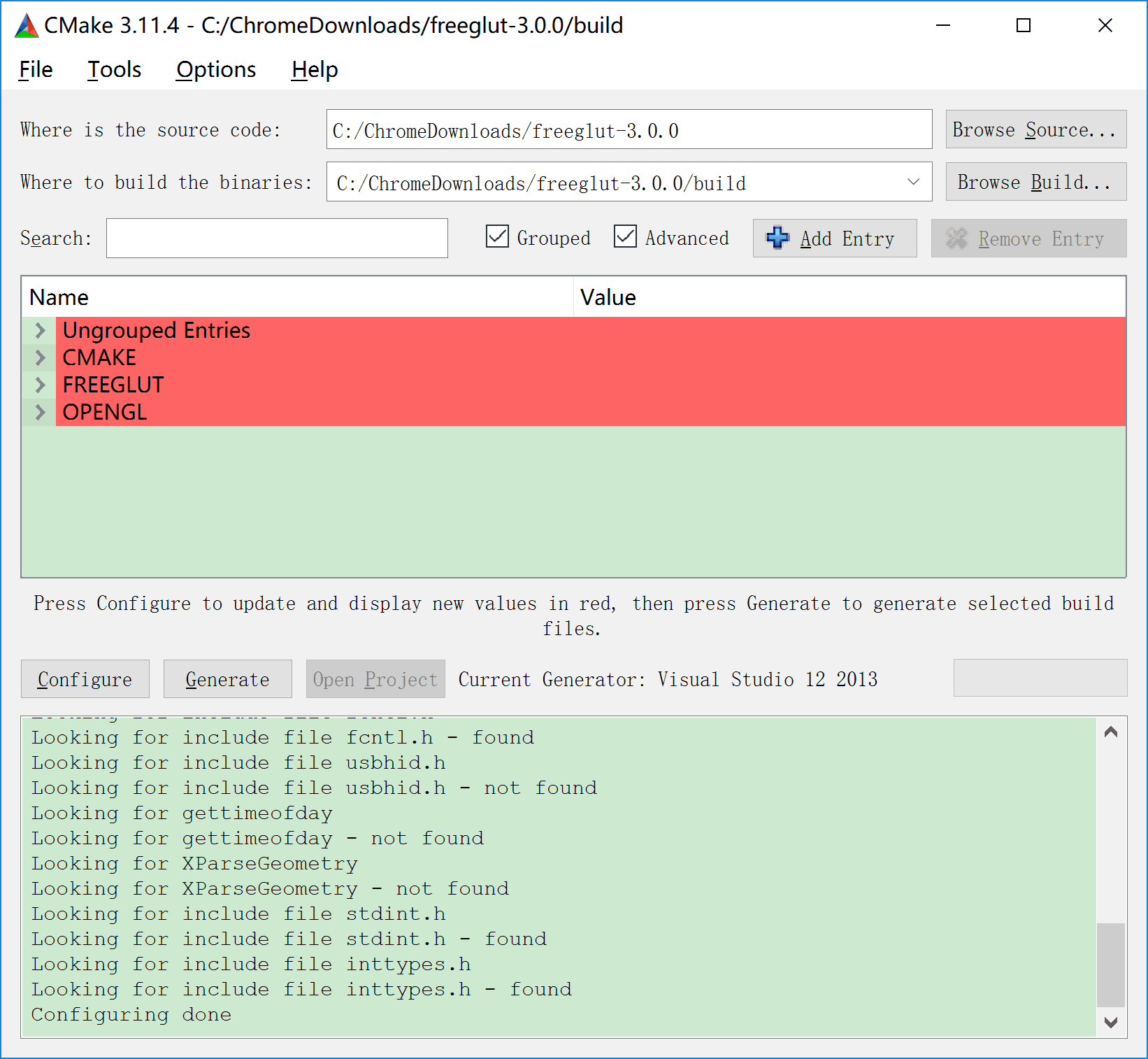Click the 'Configuring done' log line

point(131,1015)
